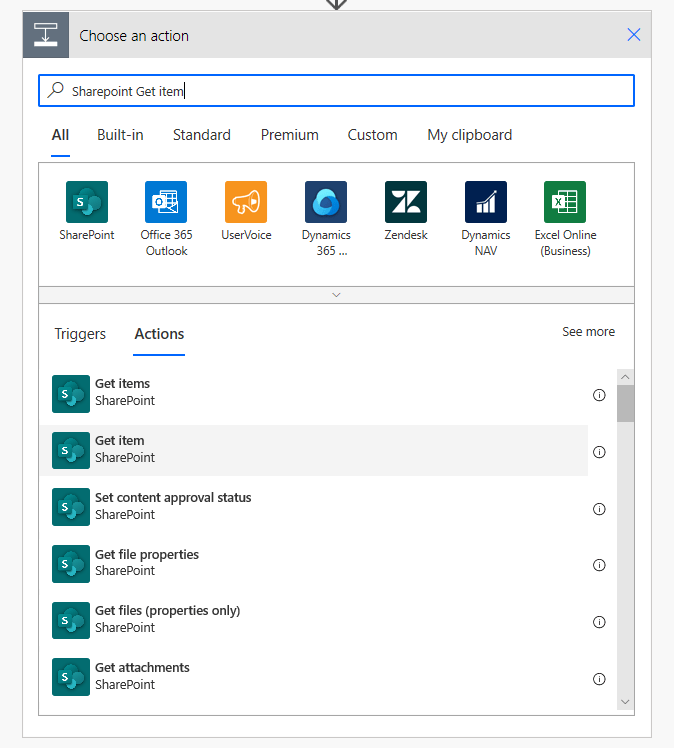This screenshot has width=674, height=748.
Task: Click SharePoint icon beside Get file properties
Action: tap(71, 564)
